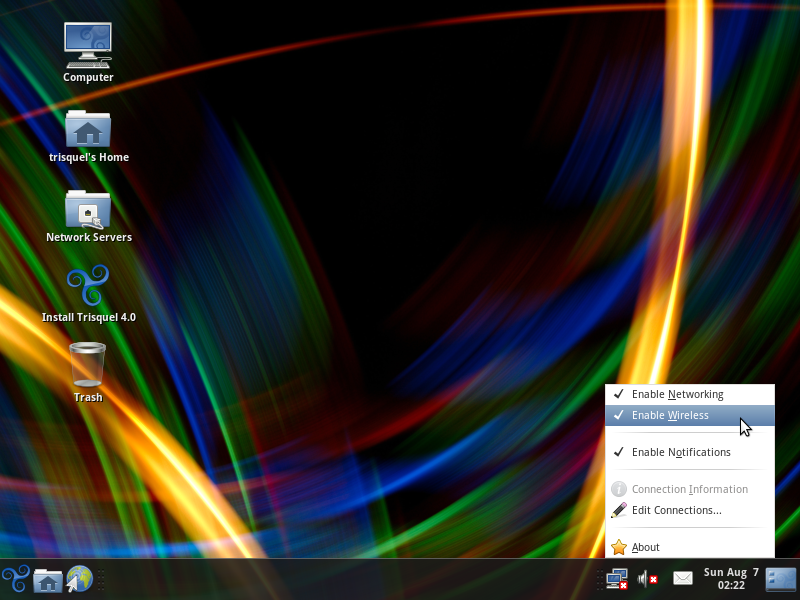This screenshot has height=600, width=800.
Task: Toggle the Enable Wireless option
Action: 670,415
